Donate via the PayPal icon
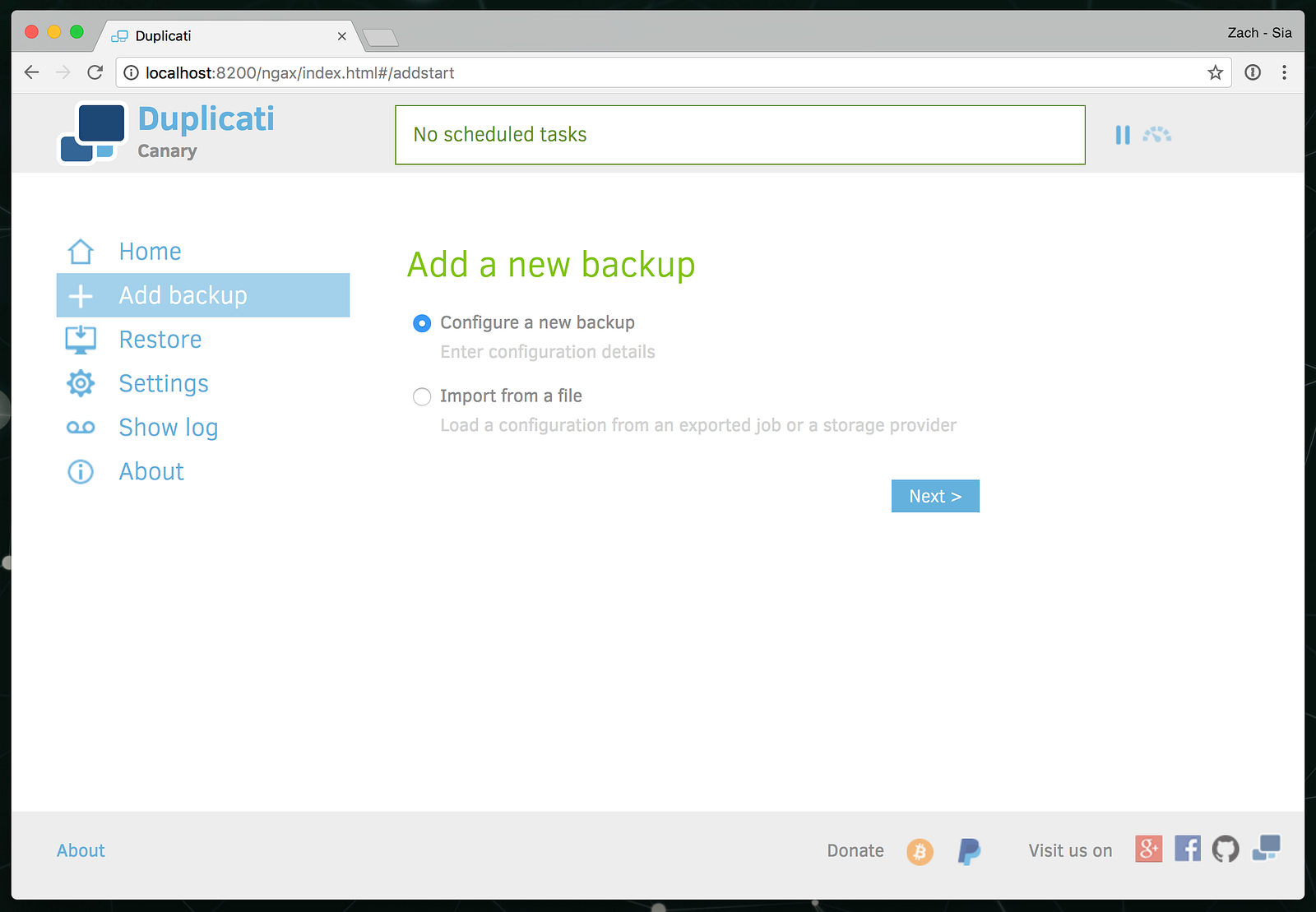Screen dimensions: 1316x912 (x=970, y=851)
